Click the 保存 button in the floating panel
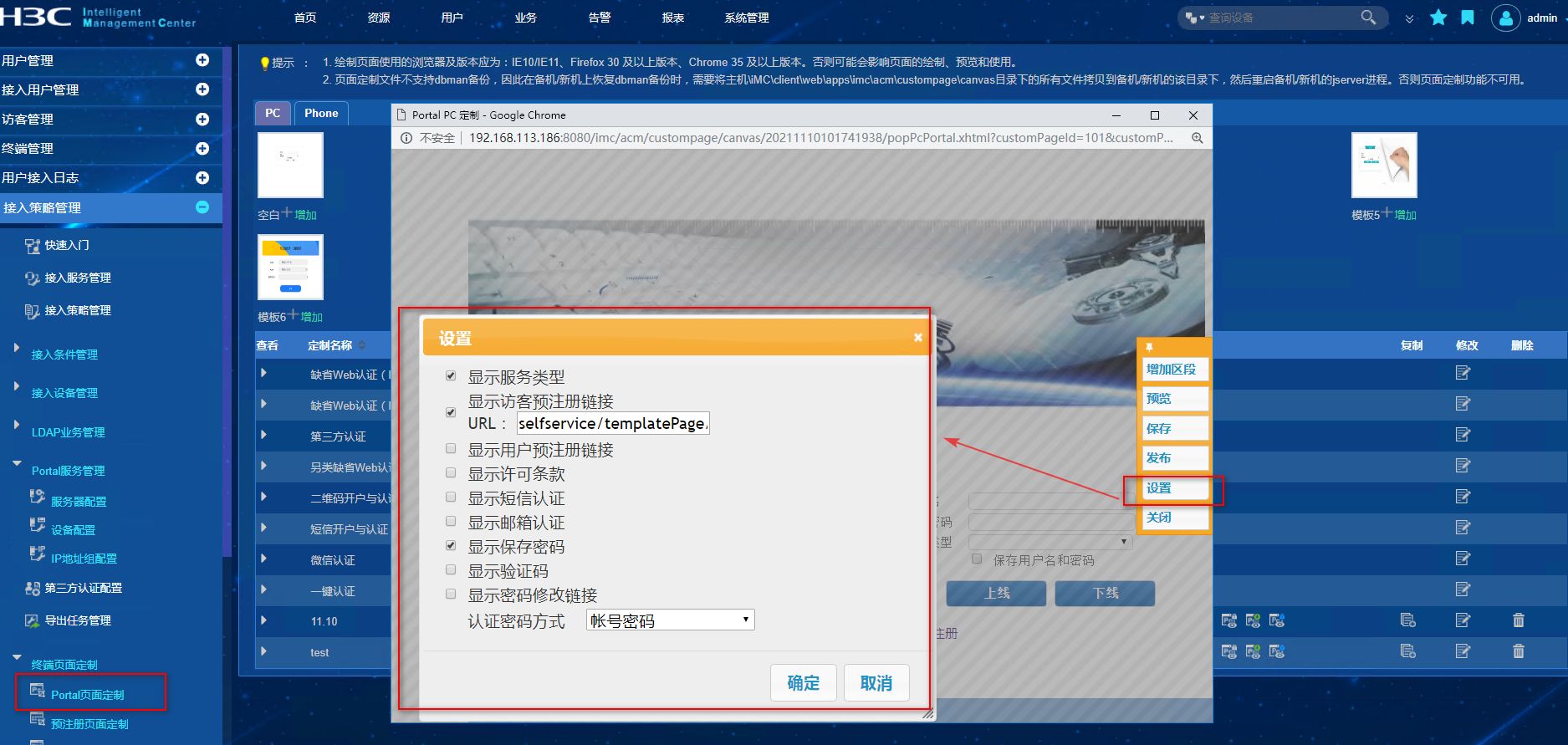This screenshot has height=745, width=1568. 1175,429
